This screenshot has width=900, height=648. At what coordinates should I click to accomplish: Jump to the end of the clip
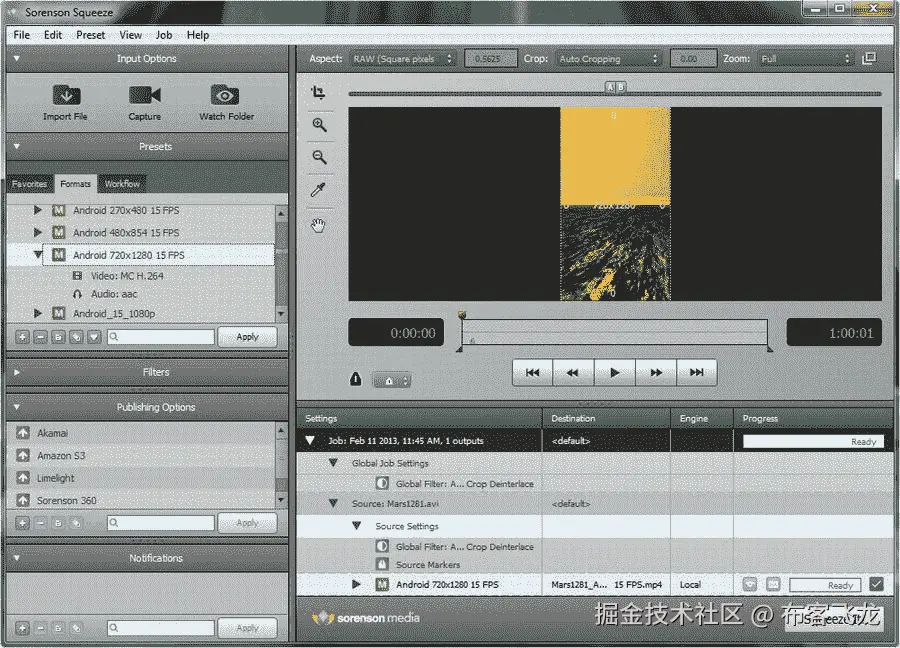(697, 372)
